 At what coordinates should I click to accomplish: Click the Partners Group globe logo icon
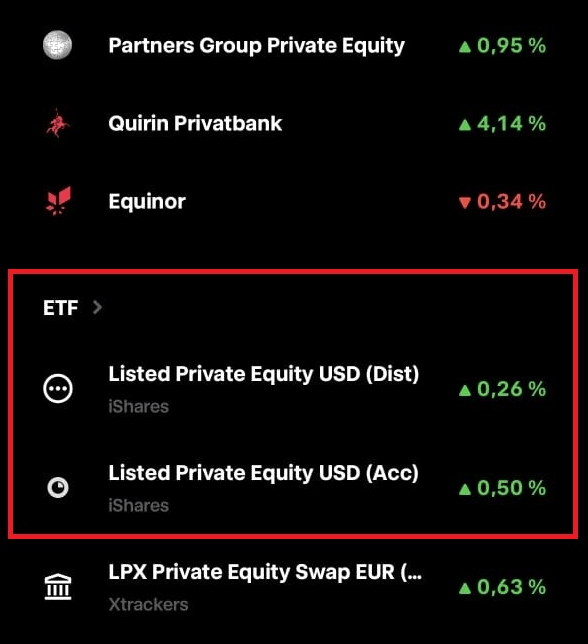[57, 45]
